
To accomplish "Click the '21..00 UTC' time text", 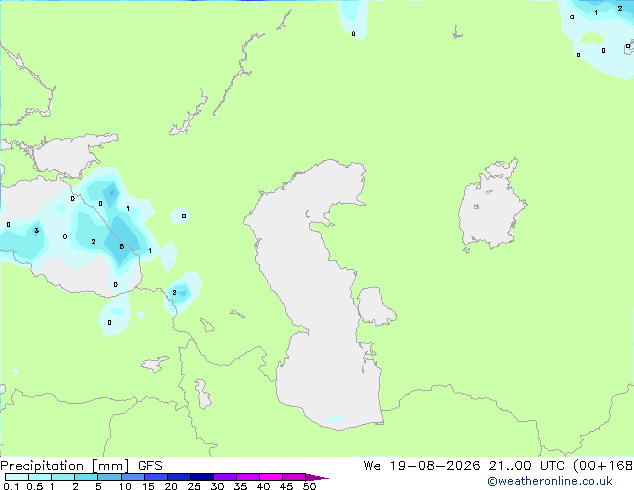I will pos(526,466).
